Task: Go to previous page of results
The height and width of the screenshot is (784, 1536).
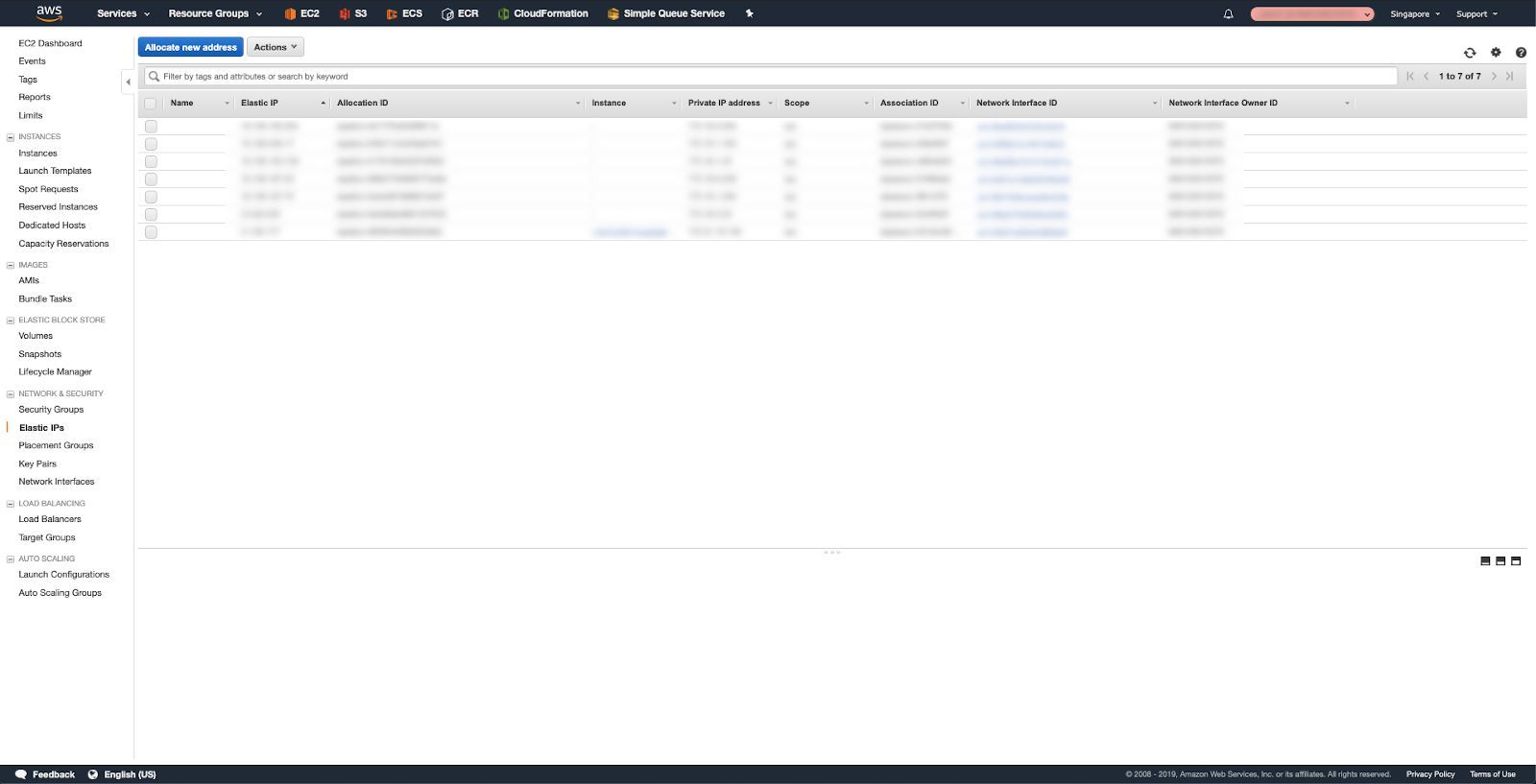Action: click(x=1427, y=76)
